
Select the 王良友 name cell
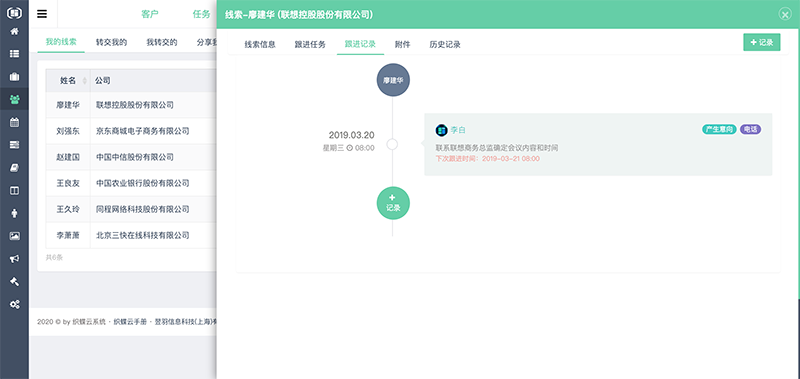coord(68,183)
